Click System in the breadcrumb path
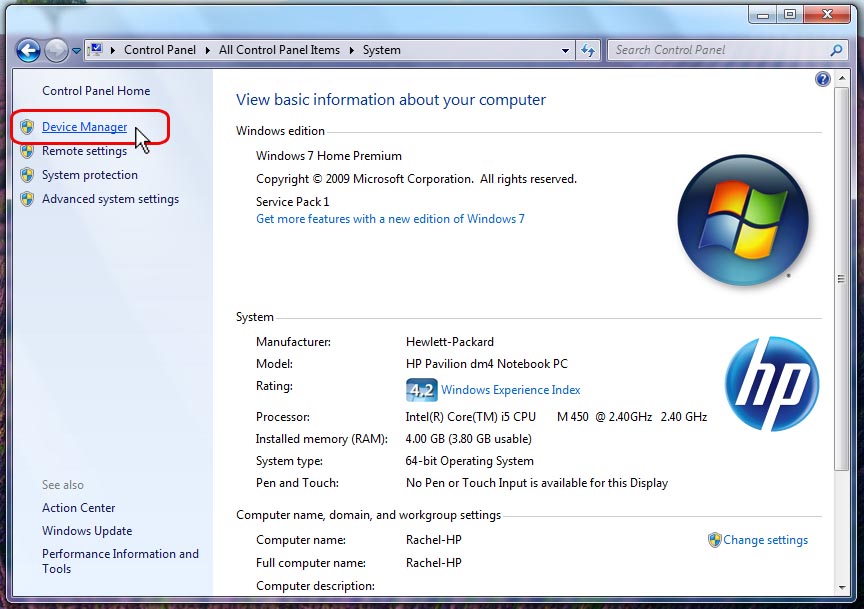 coord(381,50)
